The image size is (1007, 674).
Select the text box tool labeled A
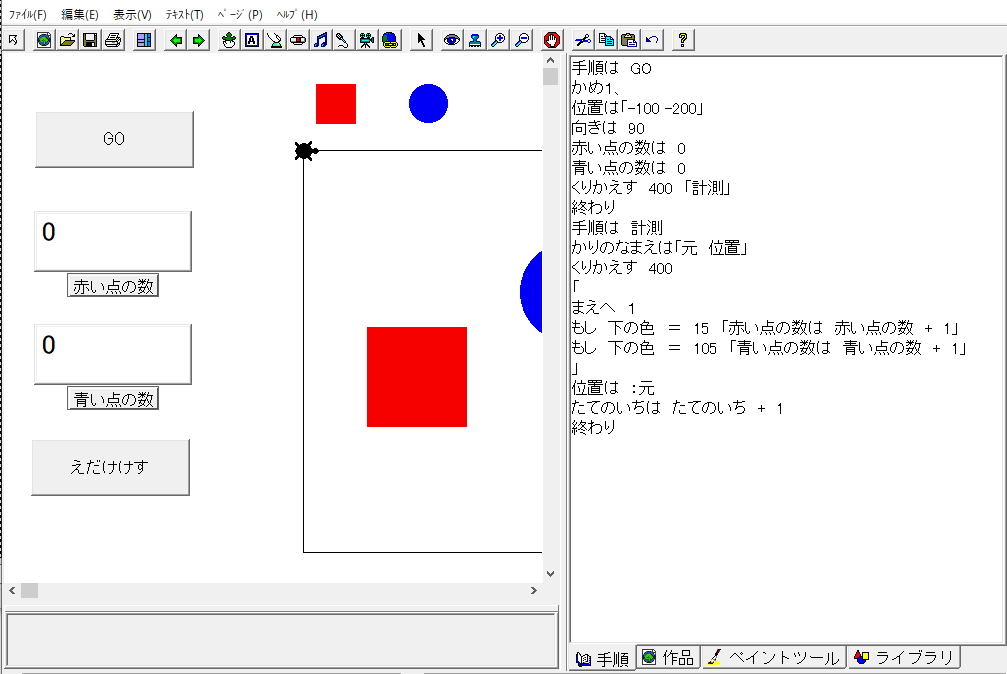click(252, 40)
